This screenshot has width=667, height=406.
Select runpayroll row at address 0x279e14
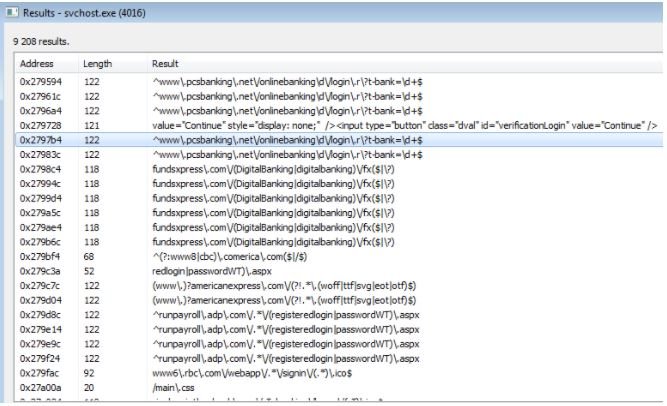click(x=339, y=329)
